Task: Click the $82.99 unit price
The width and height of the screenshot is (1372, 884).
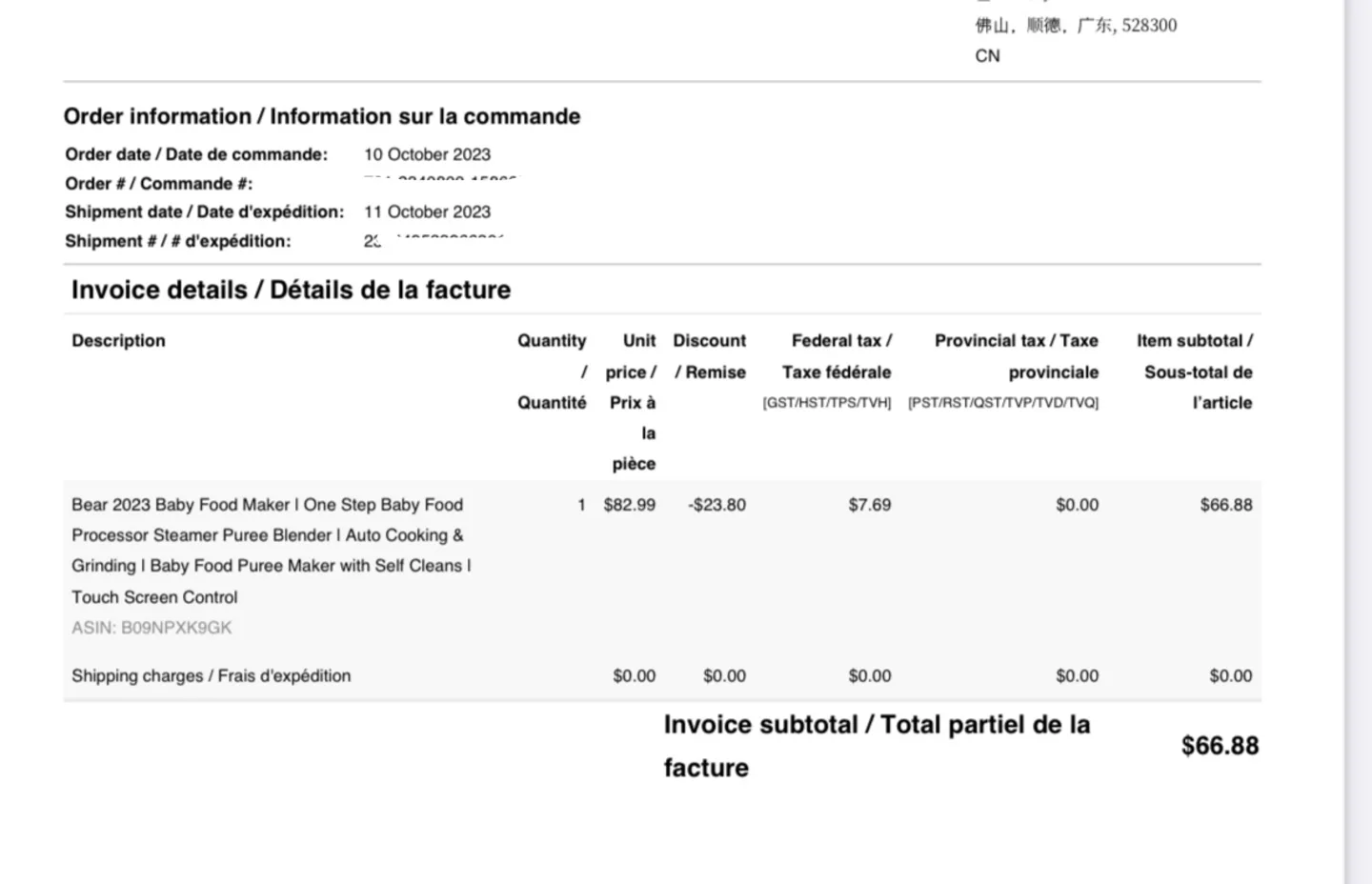Action: click(x=629, y=505)
